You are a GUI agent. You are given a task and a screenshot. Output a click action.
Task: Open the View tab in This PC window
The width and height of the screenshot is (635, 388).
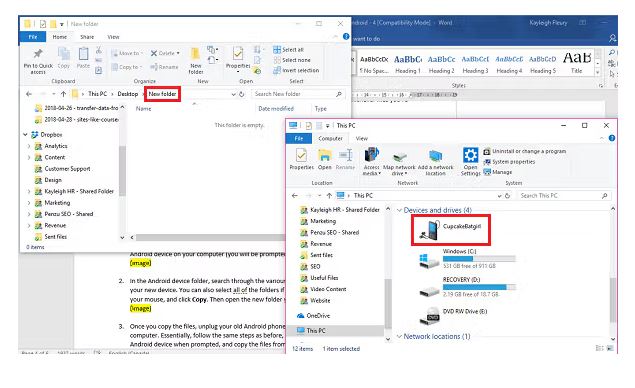click(362, 139)
